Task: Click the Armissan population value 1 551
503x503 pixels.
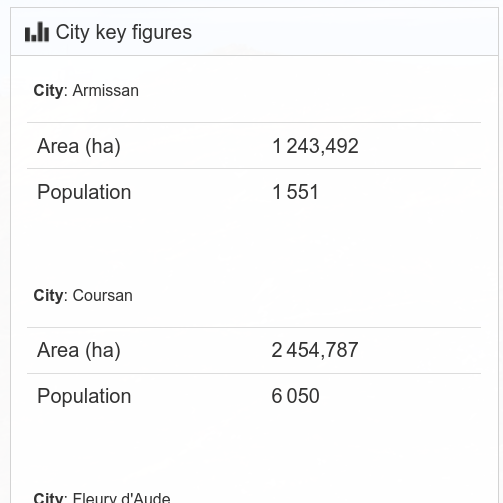Action: [295, 192]
